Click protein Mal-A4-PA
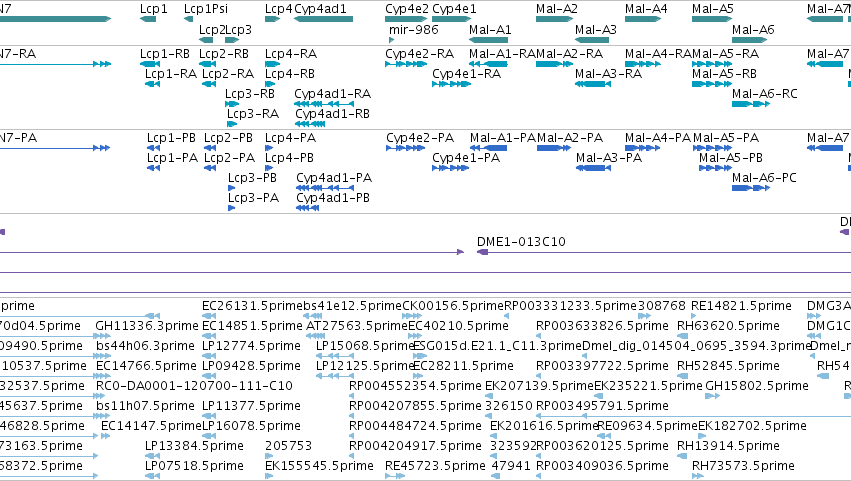The height and width of the screenshot is (481, 851). pyautogui.click(x=643, y=148)
